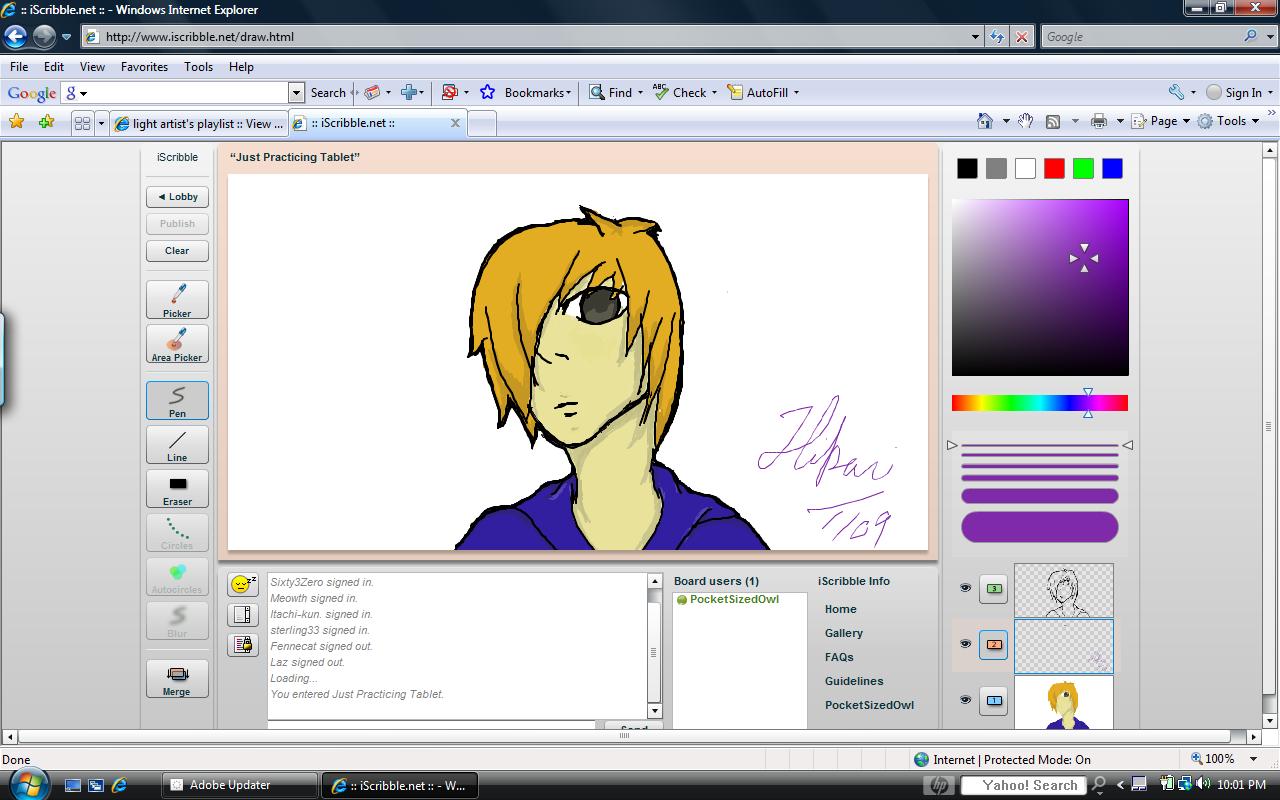Select the Area Picker tool
Screen dimensions: 1280x800
pyautogui.click(x=177, y=344)
